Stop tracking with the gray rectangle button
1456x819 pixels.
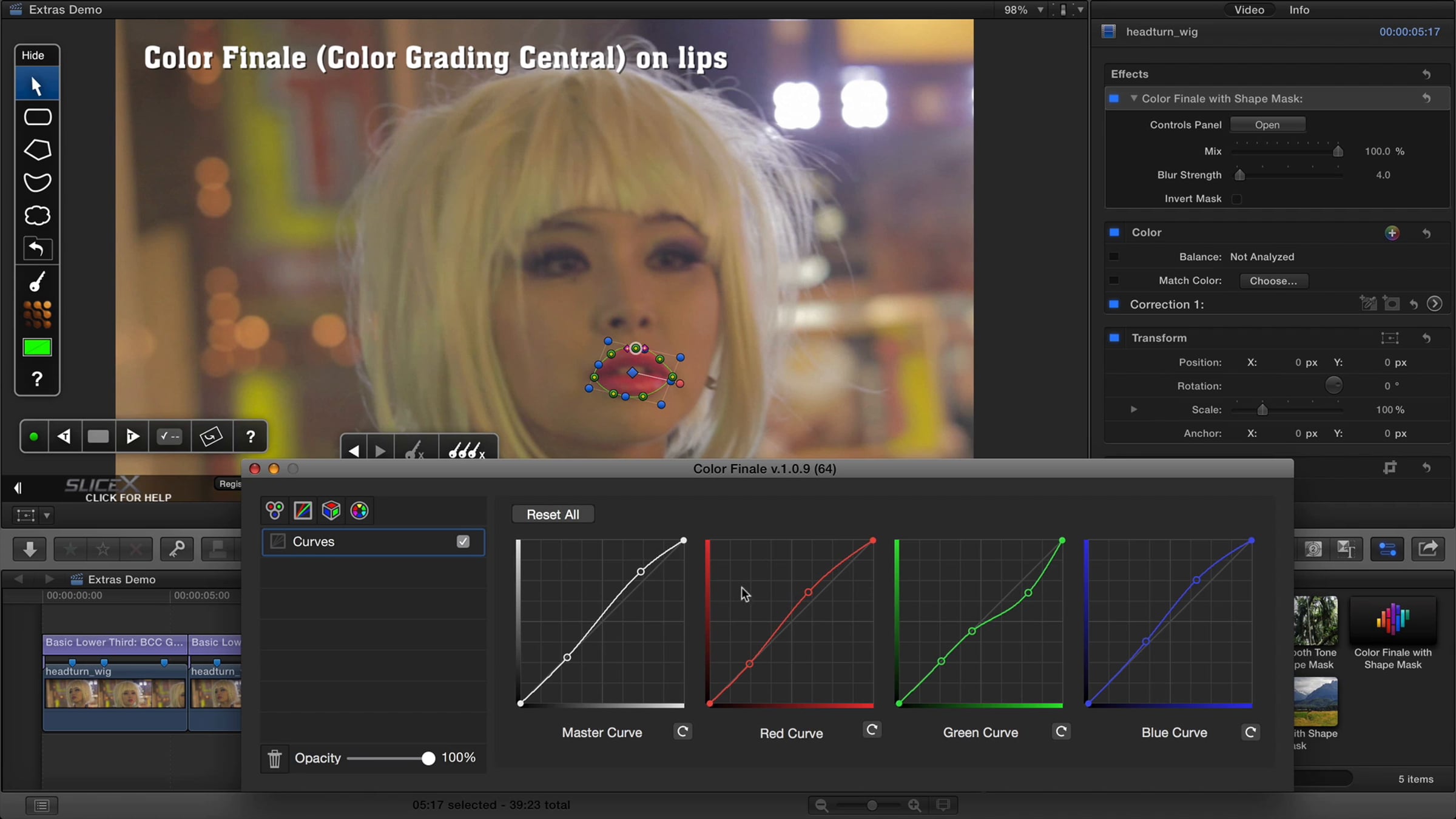pyautogui.click(x=98, y=436)
